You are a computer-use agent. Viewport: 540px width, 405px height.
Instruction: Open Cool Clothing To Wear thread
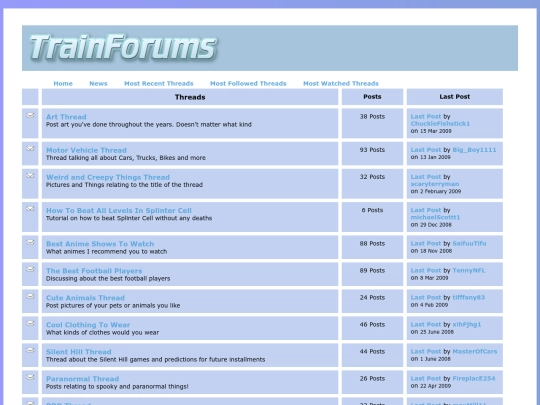click(88, 325)
